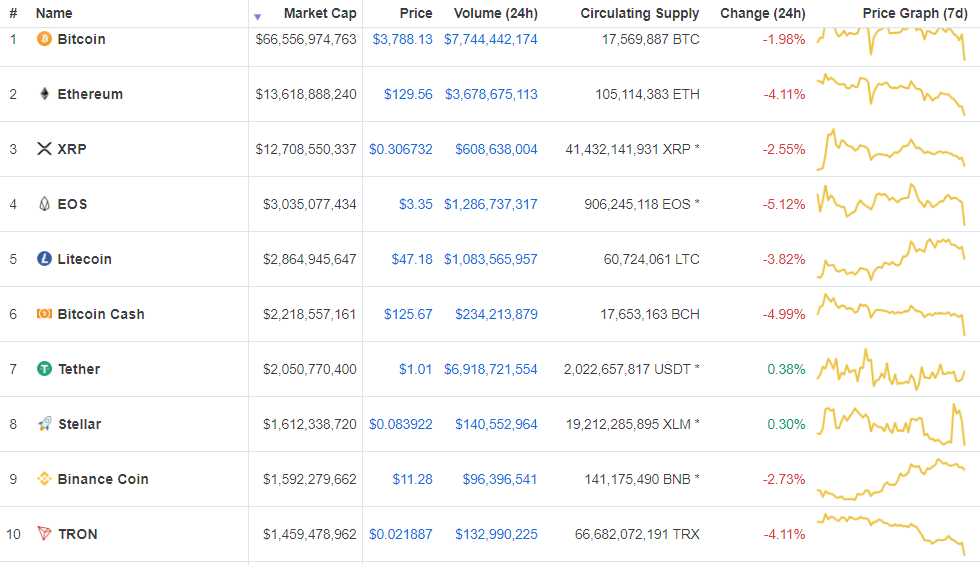Screen dimensions: 980x565
Task: Open the Bitcoin Cash name link
Action: [101, 314]
